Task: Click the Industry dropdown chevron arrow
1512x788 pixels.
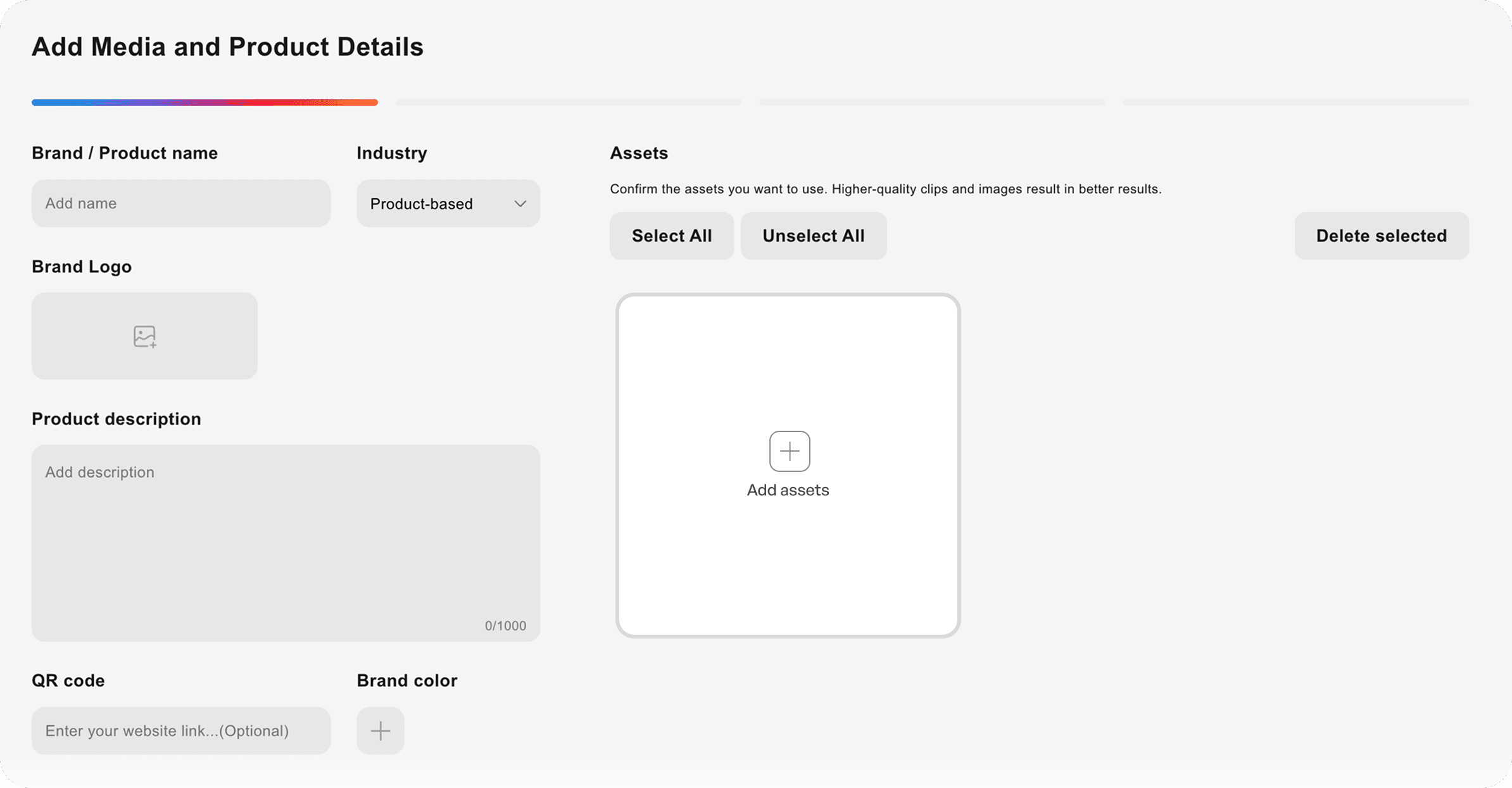Action: [520, 203]
